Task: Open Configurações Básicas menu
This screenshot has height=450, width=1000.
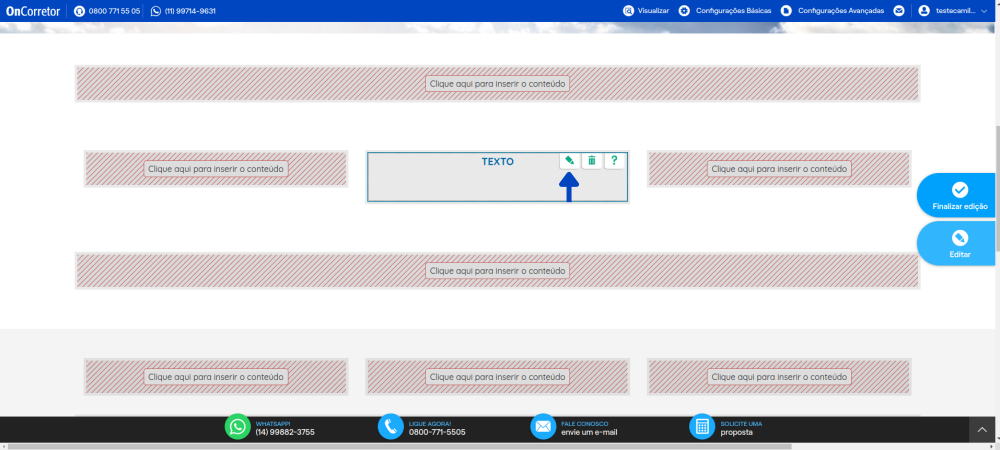Action: pyautogui.click(x=725, y=11)
